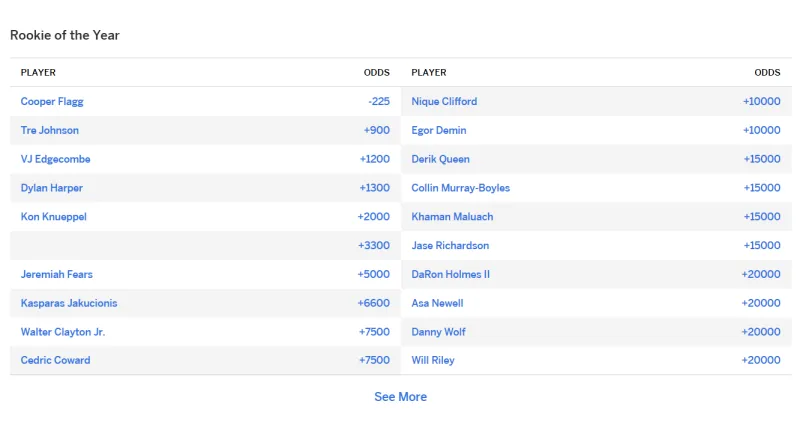The image size is (800, 425).
Task: Expand list with See More
Action: [x=400, y=397]
